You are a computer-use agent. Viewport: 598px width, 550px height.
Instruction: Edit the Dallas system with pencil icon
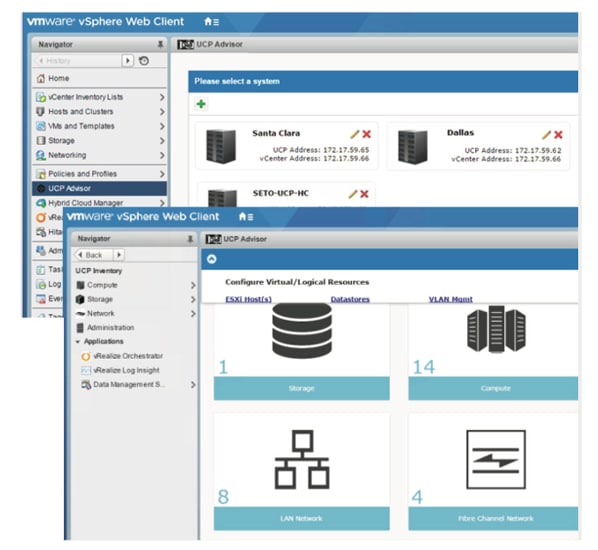pos(547,135)
